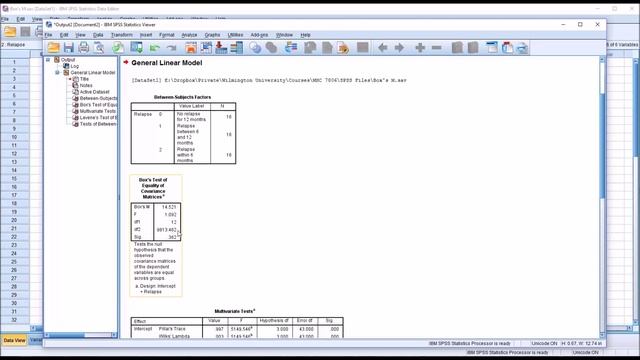Image resolution: width=640 pixels, height=360 pixels.
Task: Select Between-Subjects Factors in outline tree
Action: point(98,98)
